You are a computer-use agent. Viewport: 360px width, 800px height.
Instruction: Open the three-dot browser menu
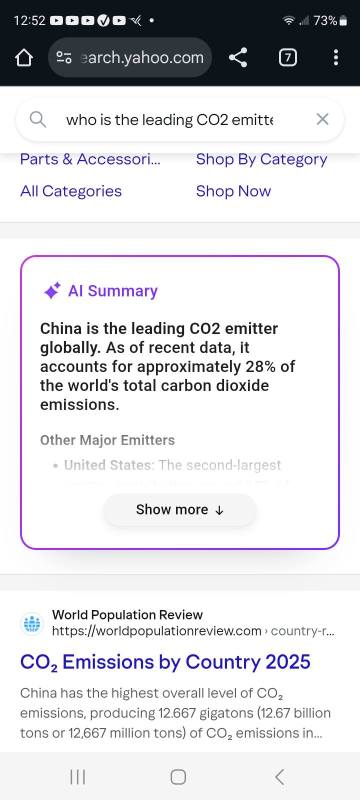click(x=336, y=58)
